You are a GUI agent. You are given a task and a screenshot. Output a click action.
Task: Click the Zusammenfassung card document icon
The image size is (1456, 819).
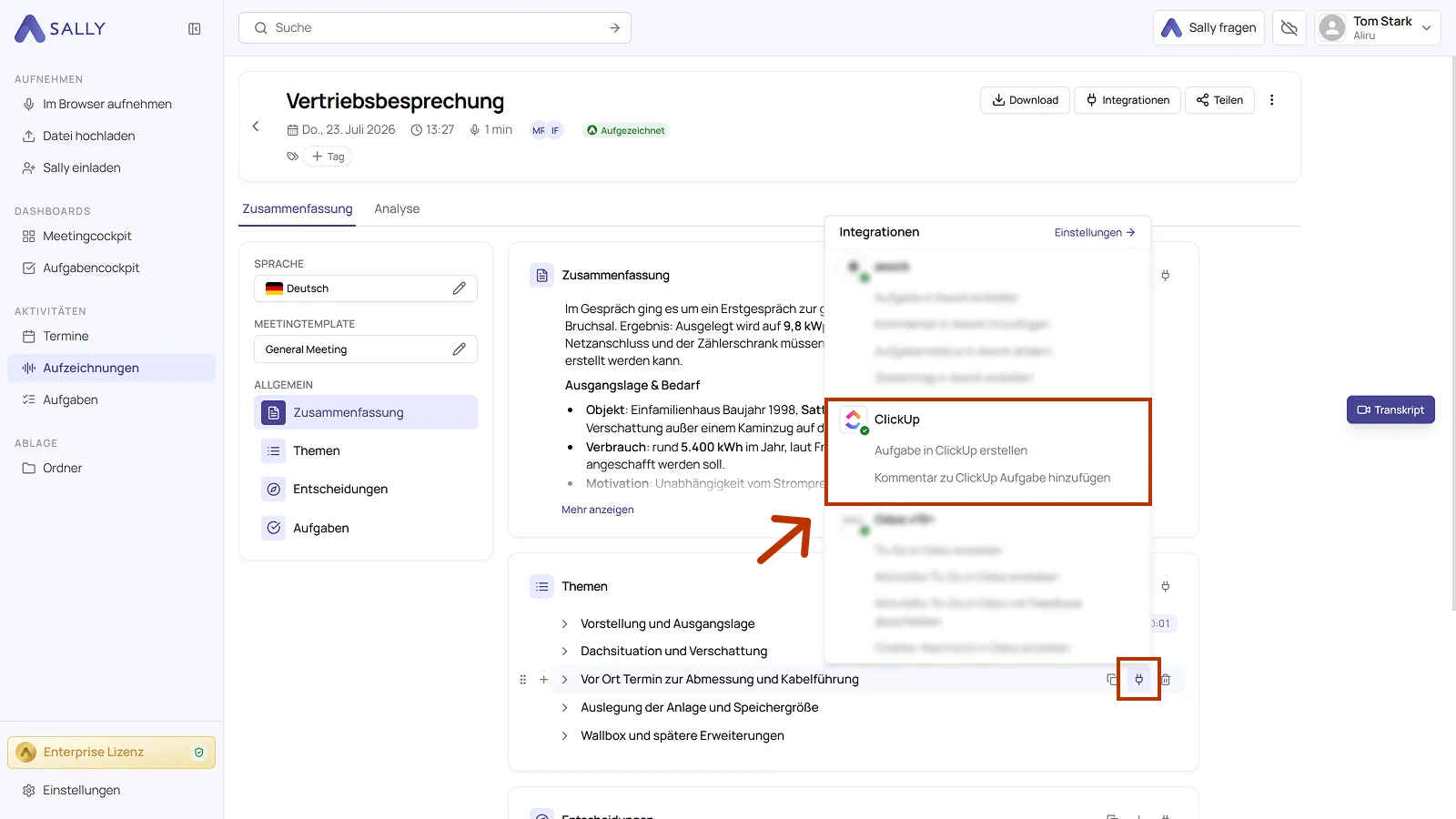click(542, 276)
